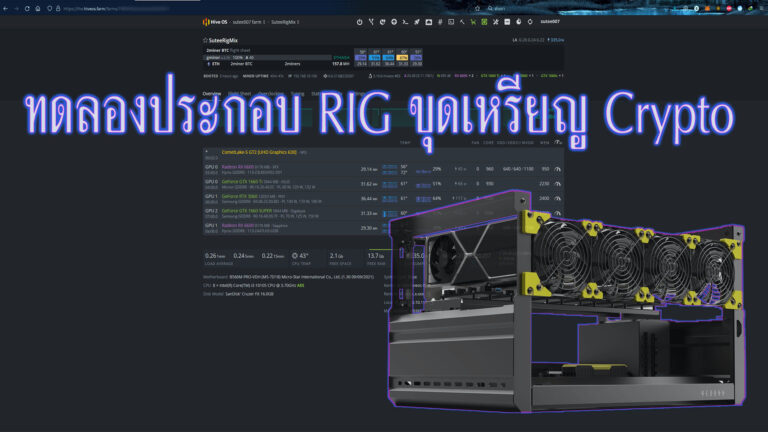The image size is (768, 432).
Task: Open overclock tuning icon for GeForce RTX 3060
Action: pyautogui.click(x=557, y=198)
